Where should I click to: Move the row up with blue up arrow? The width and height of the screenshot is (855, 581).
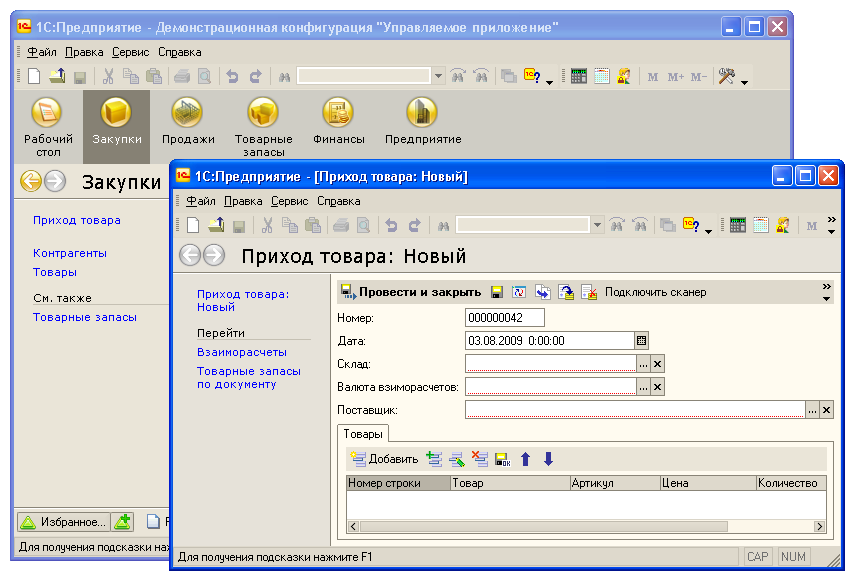(526, 459)
